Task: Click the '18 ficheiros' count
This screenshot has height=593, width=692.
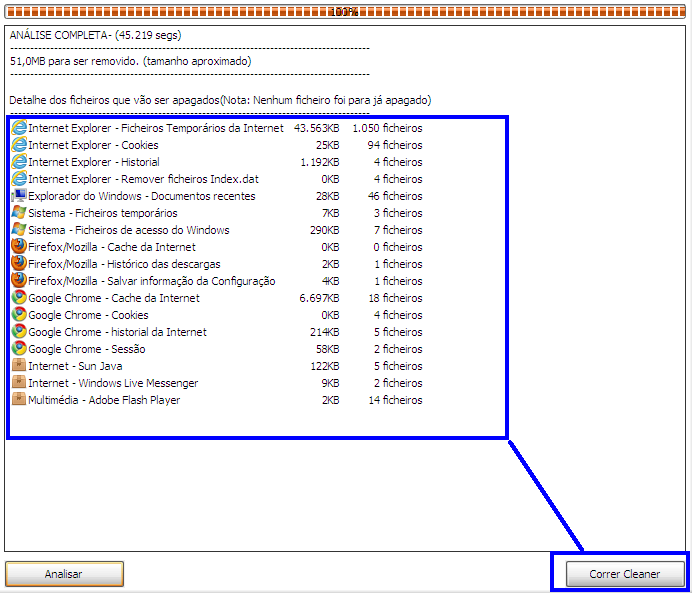Action: [395, 298]
